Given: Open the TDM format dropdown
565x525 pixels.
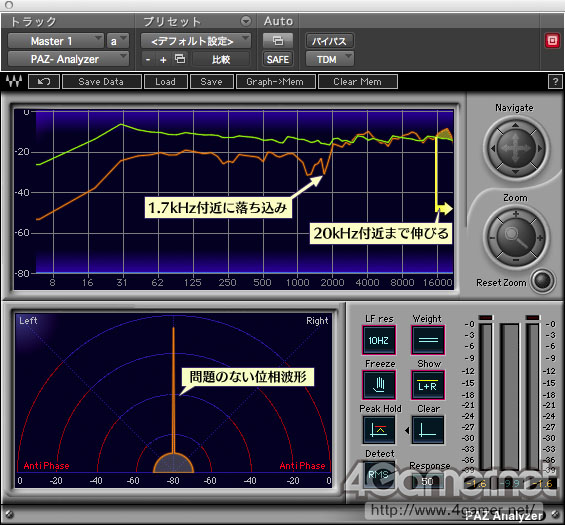Looking at the screenshot, I should pos(329,59).
